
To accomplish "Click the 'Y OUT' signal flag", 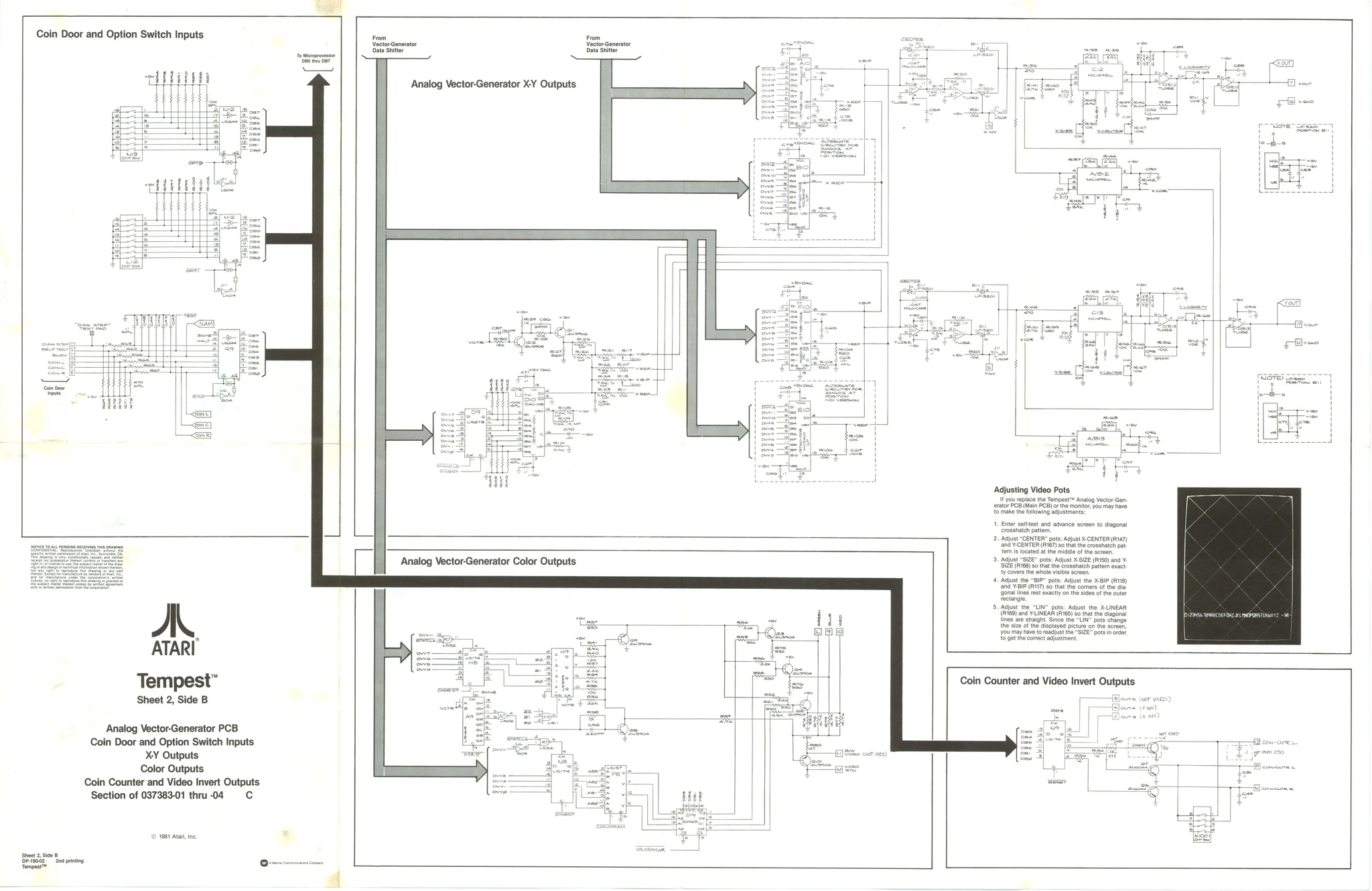I will 1290,303.
